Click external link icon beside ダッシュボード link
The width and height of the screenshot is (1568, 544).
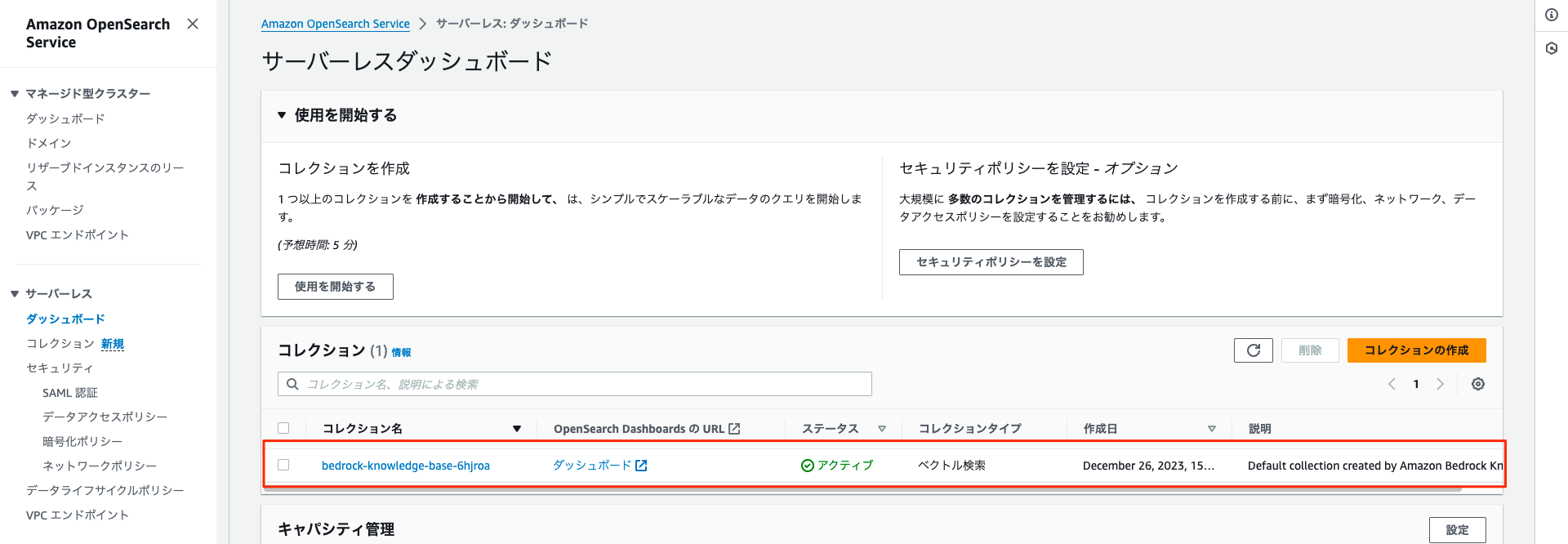tap(641, 466)
